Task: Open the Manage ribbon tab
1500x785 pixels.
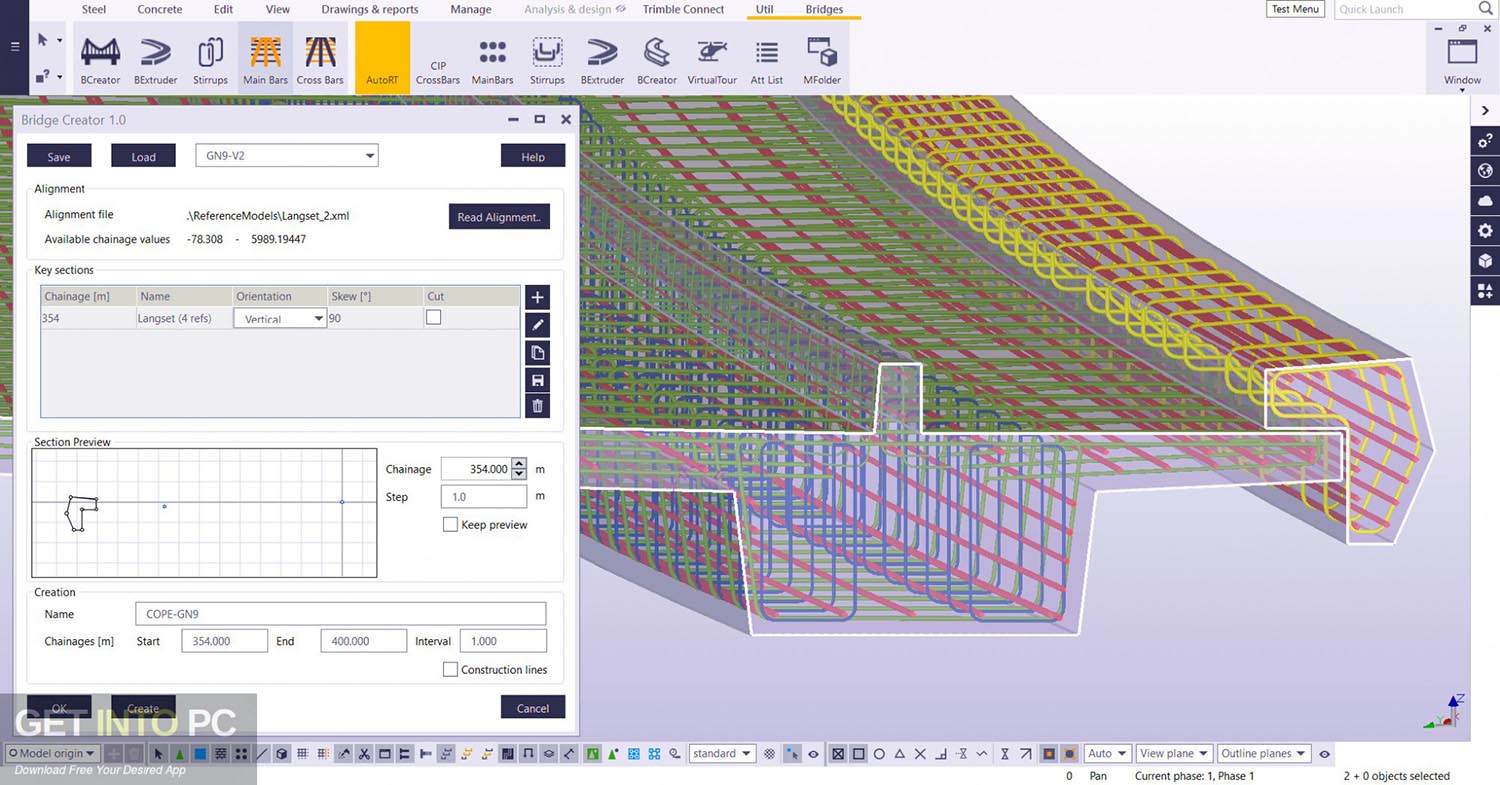Action: click(471, 9)
